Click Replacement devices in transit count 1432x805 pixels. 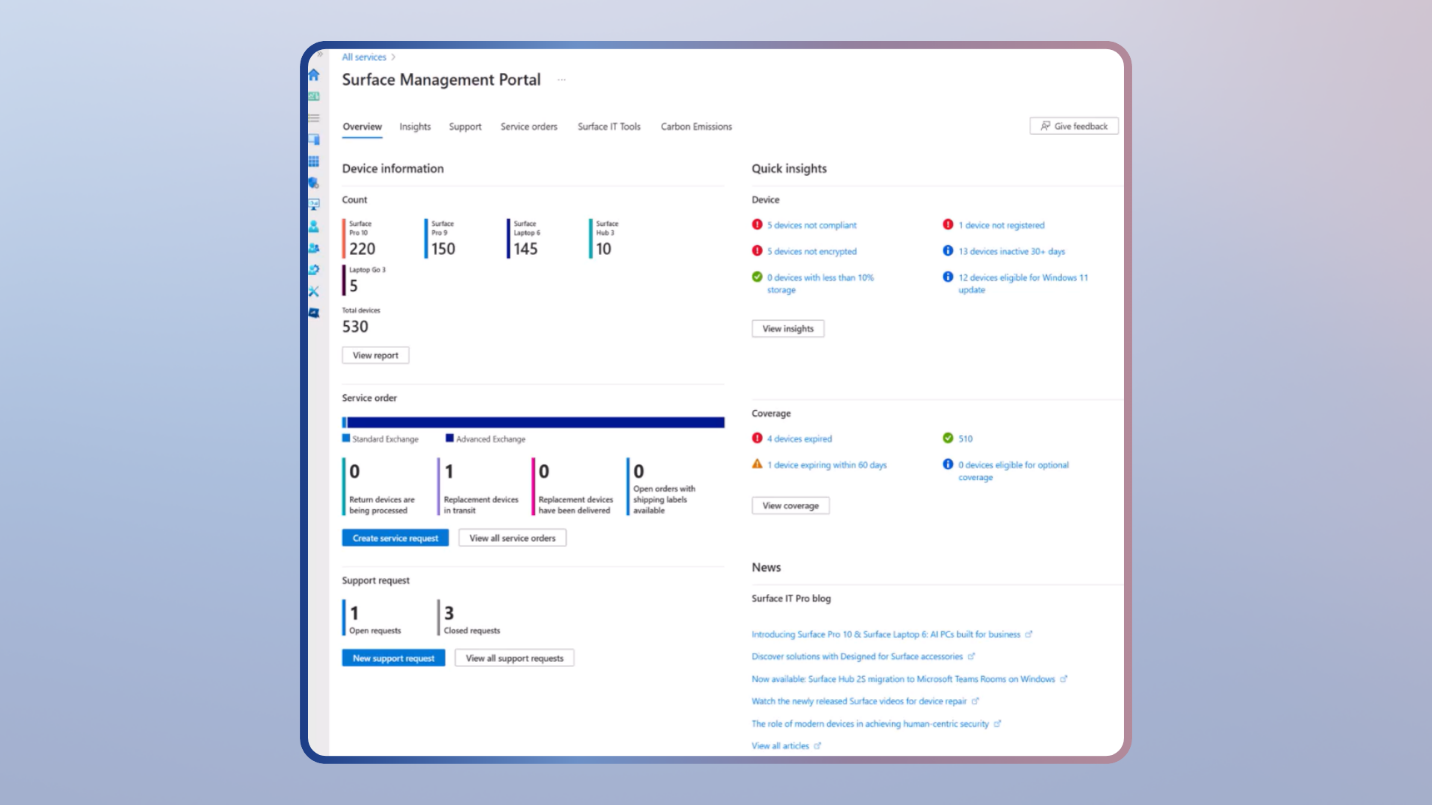(x=449, y=471)
